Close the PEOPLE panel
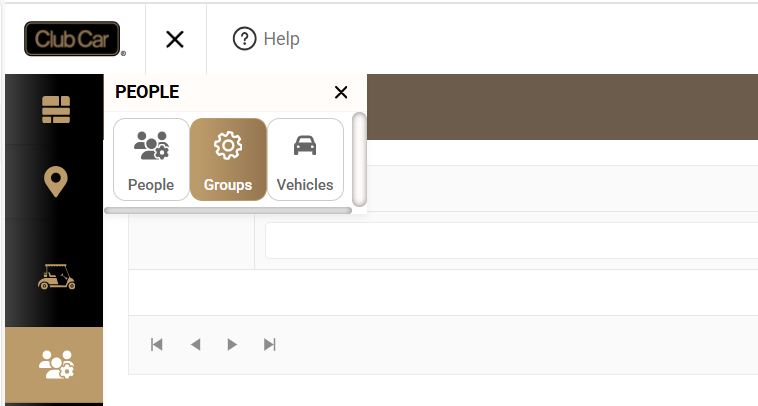The height and width of the screenshot is (406, 758). tap(341, 92)
